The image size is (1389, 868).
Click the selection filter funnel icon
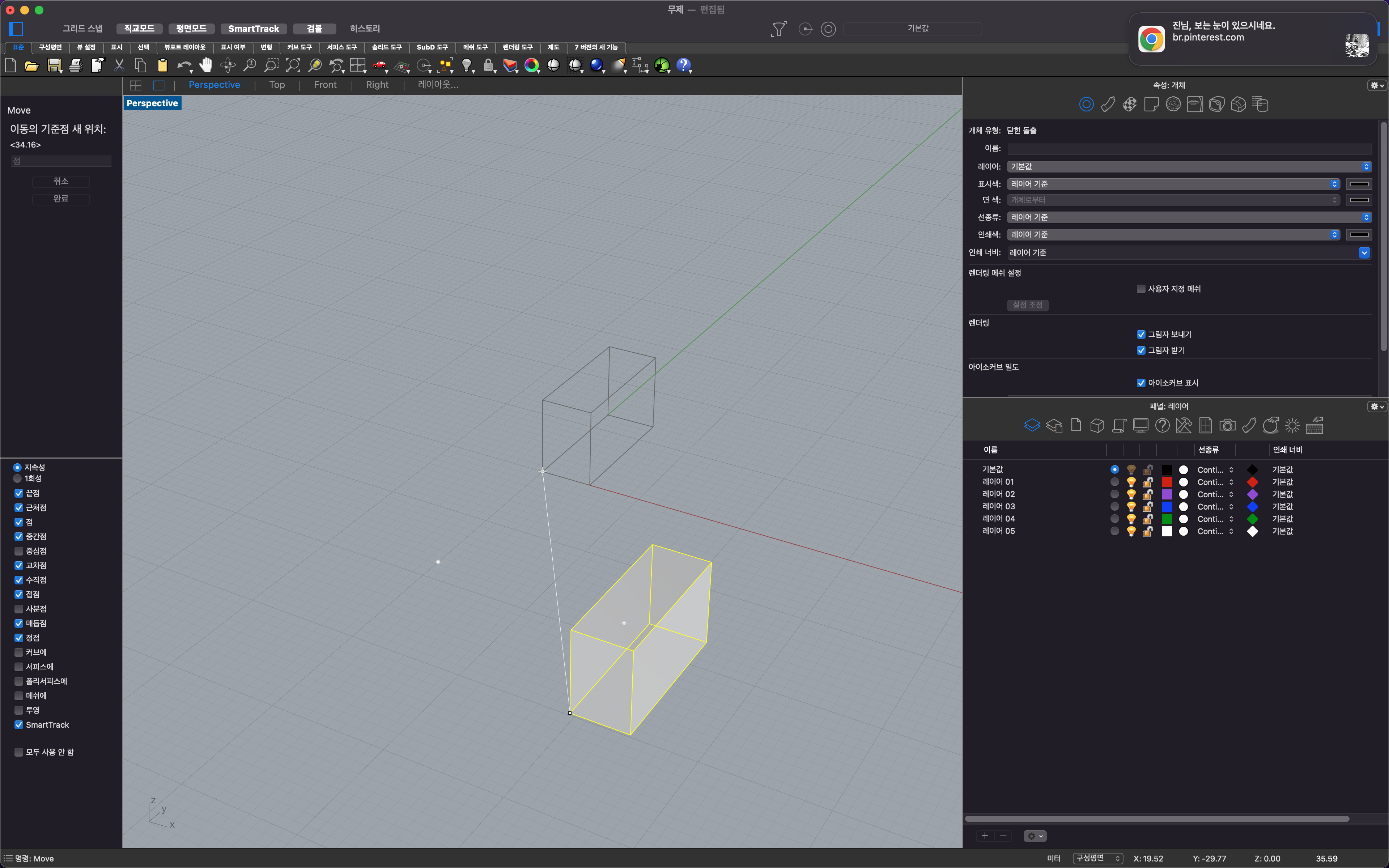[x=779, y=29]
